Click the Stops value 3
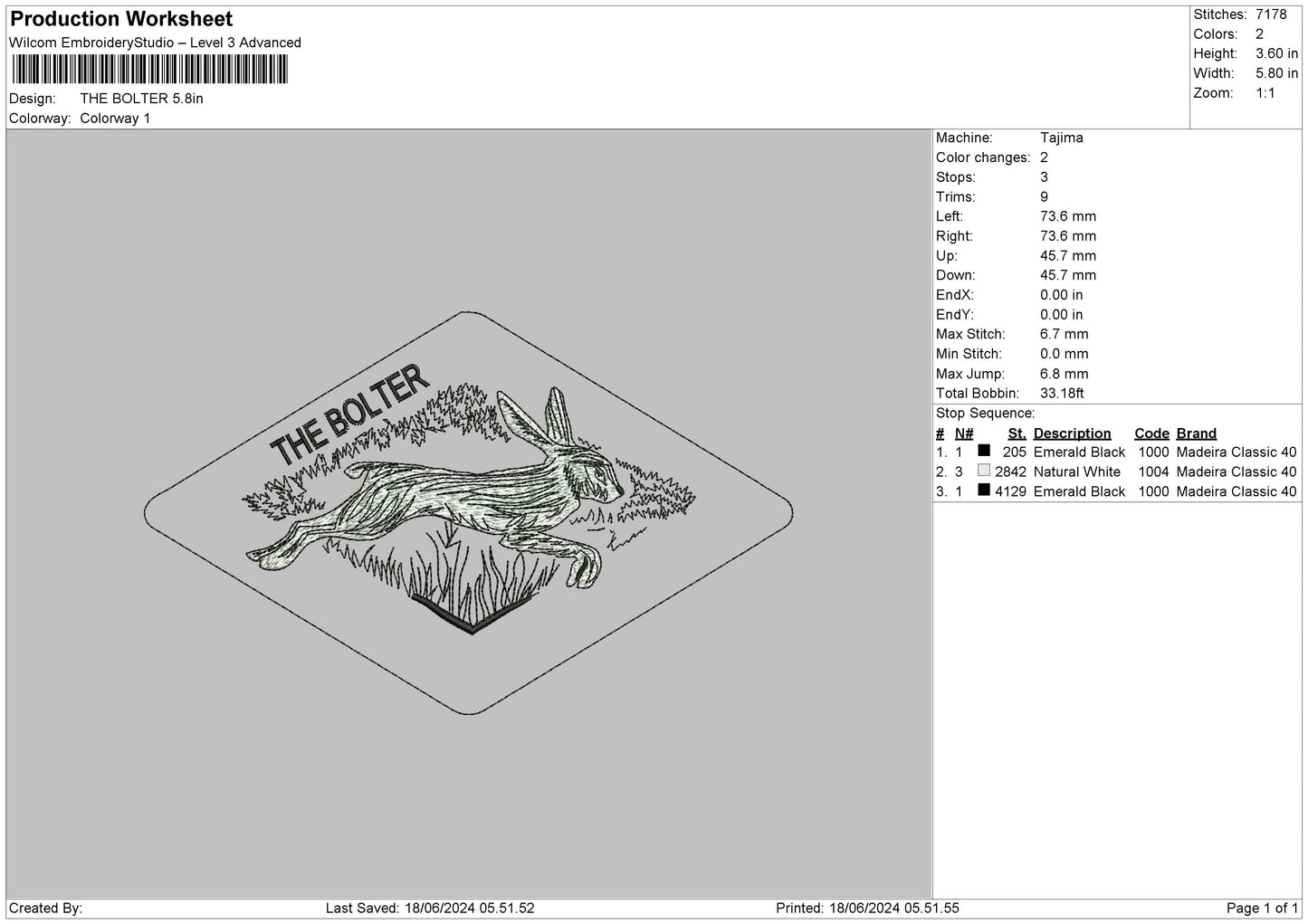Viewport: 1308px width, 924px height. coord(1045,177)
